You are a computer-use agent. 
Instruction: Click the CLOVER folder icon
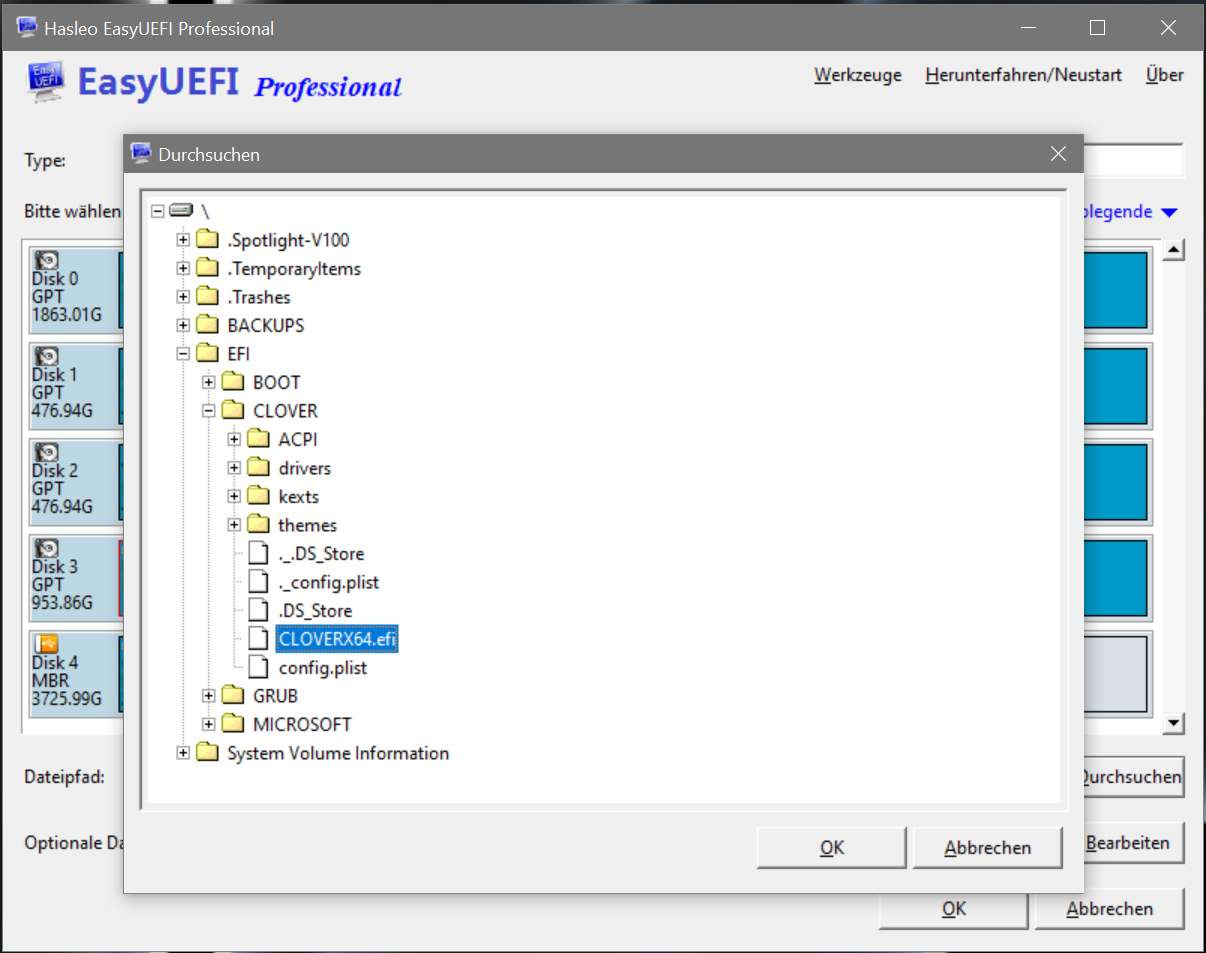(x=233, y=411)
